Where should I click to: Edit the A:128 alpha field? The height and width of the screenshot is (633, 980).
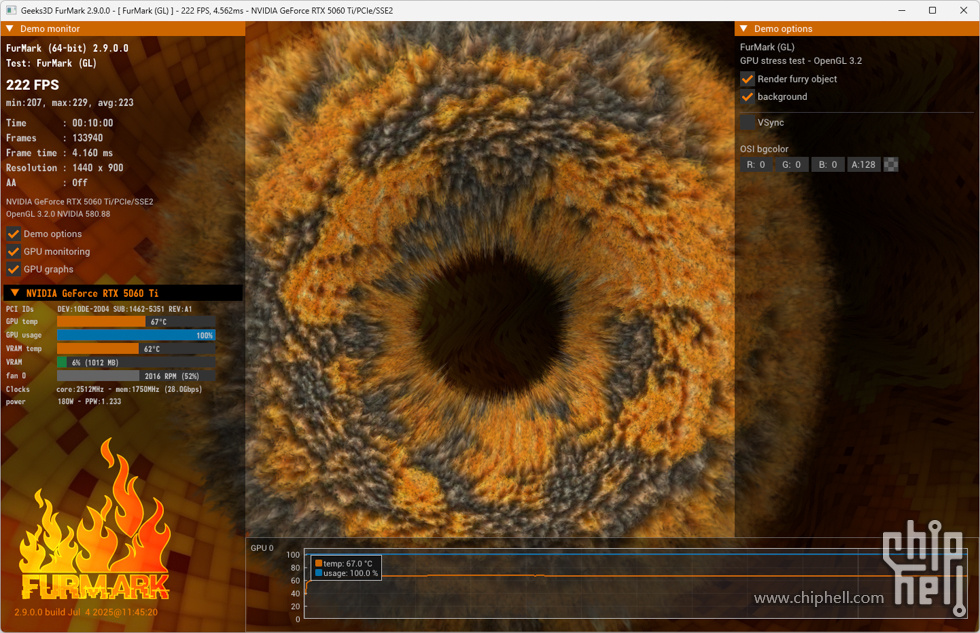click(863, 165)
